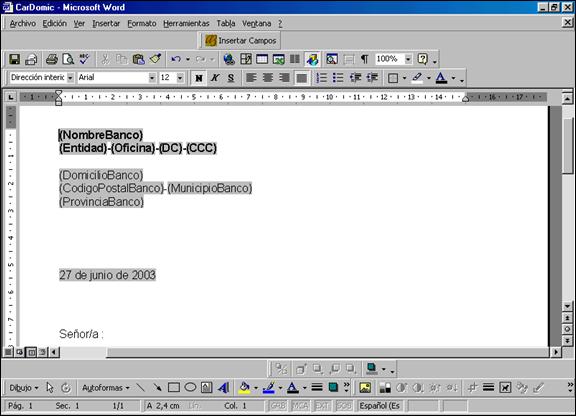This screenshot has width=576, height=416.
Task: Open Borders dropdown arrow
Action: (x=404, y=78)
